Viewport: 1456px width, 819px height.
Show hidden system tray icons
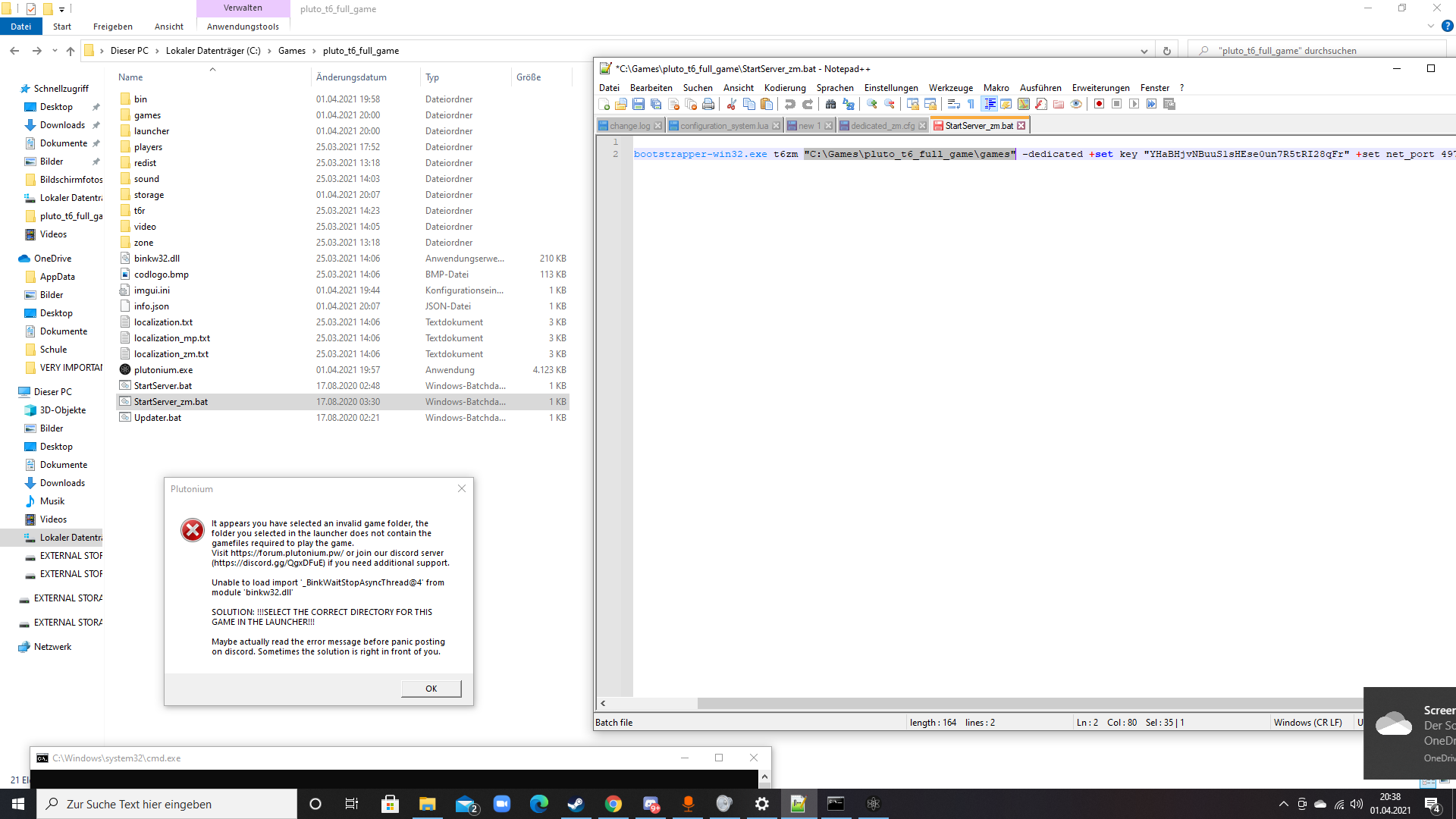pos(1283,804)
